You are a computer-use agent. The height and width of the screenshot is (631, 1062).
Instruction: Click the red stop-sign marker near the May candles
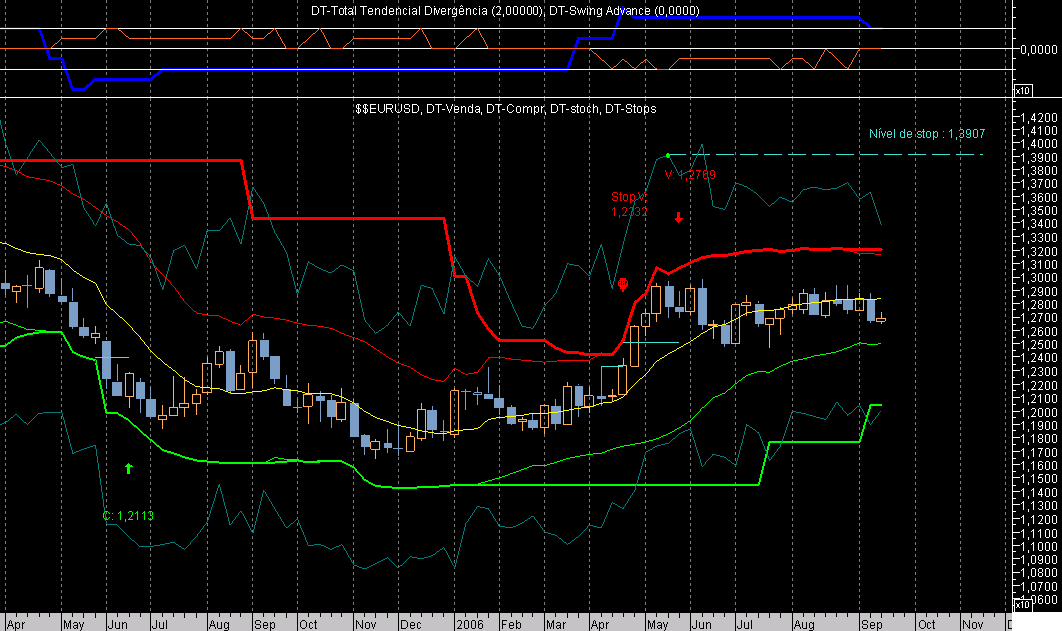click(625, 282)
